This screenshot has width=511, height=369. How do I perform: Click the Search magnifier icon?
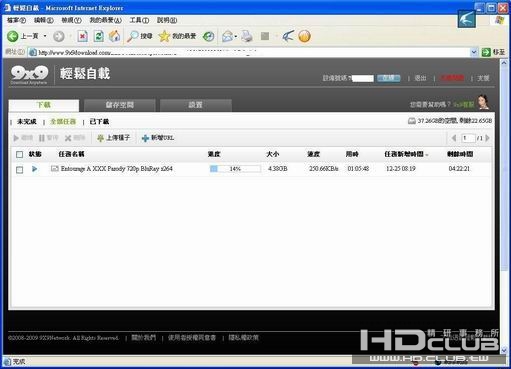(132, 36)
